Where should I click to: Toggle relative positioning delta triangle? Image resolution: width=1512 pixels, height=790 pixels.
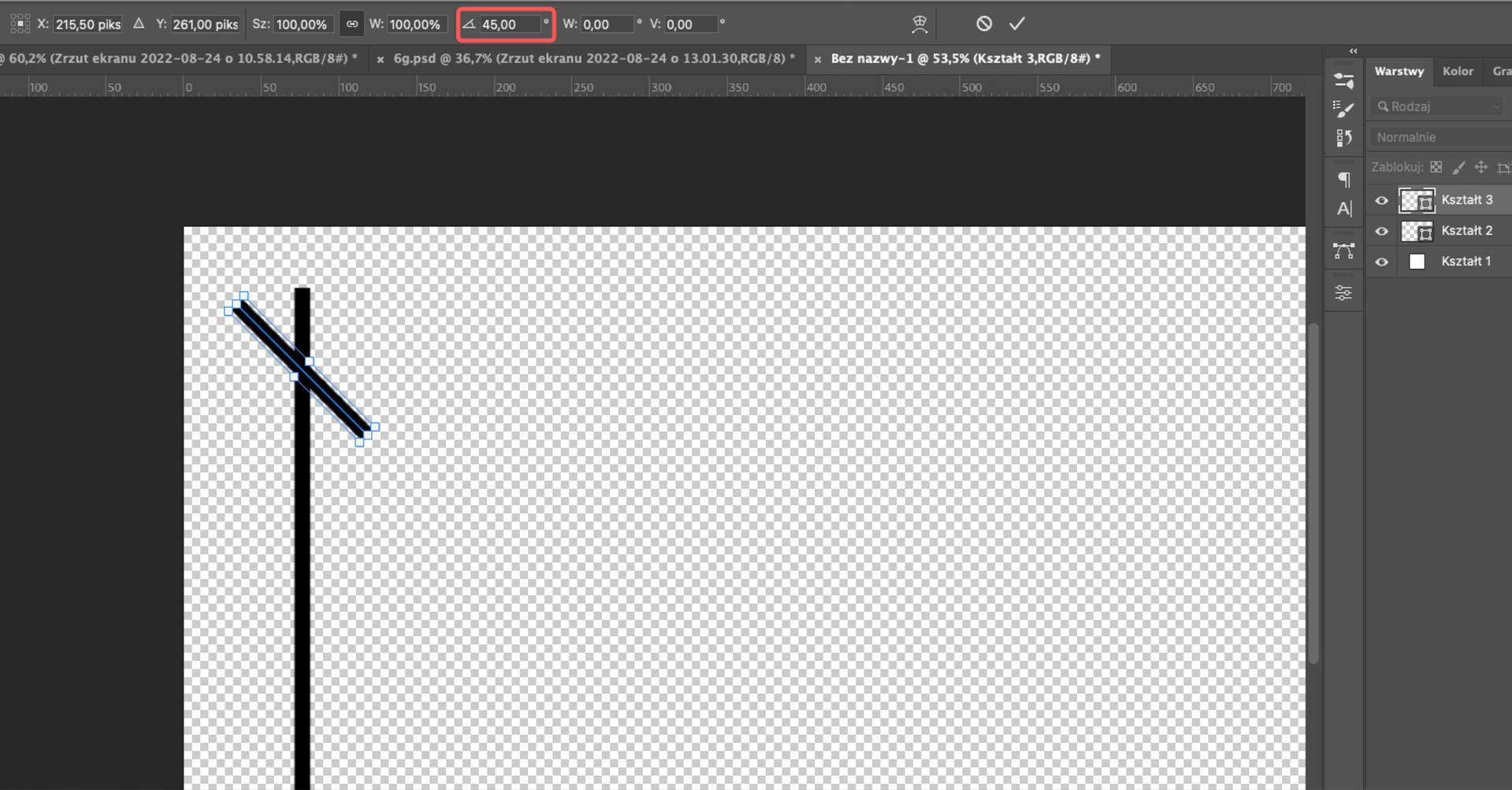pos(139,24)
